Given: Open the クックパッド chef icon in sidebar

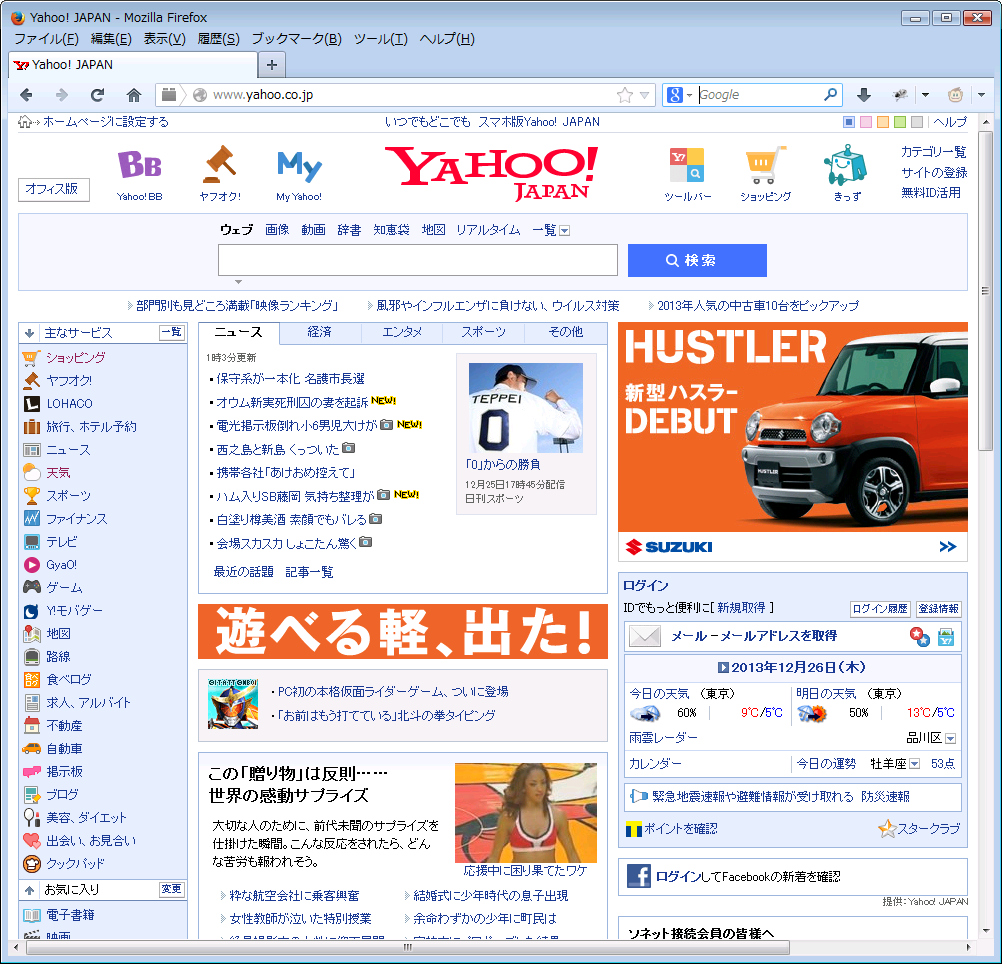Looking at the screenshot, I should click(x=31, y=864).
